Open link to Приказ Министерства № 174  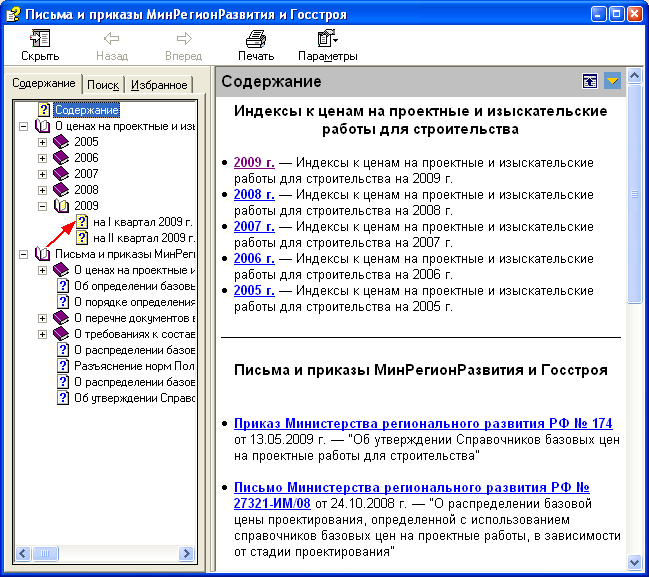point(422,424)
